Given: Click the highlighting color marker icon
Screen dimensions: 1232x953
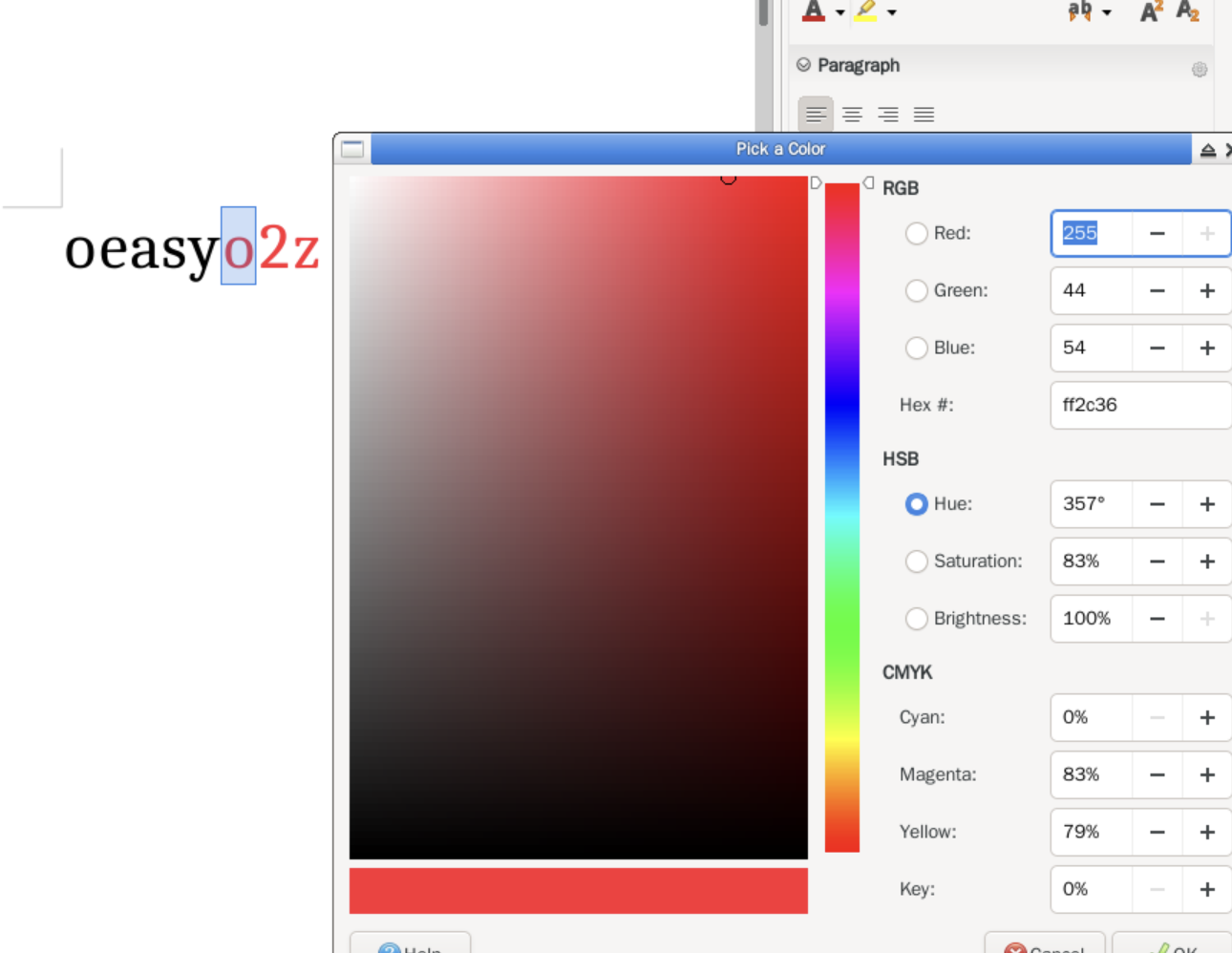Looking at the screenshot, I should coord(866,11).
